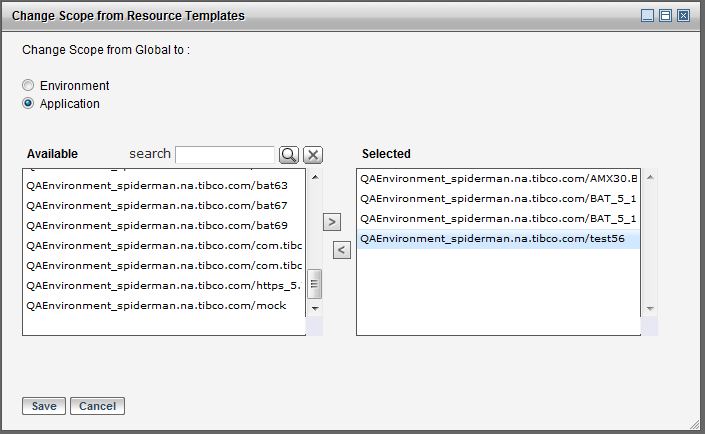Move item right with > arrow button
Viewport: 705px width, 434px height.
332,222
